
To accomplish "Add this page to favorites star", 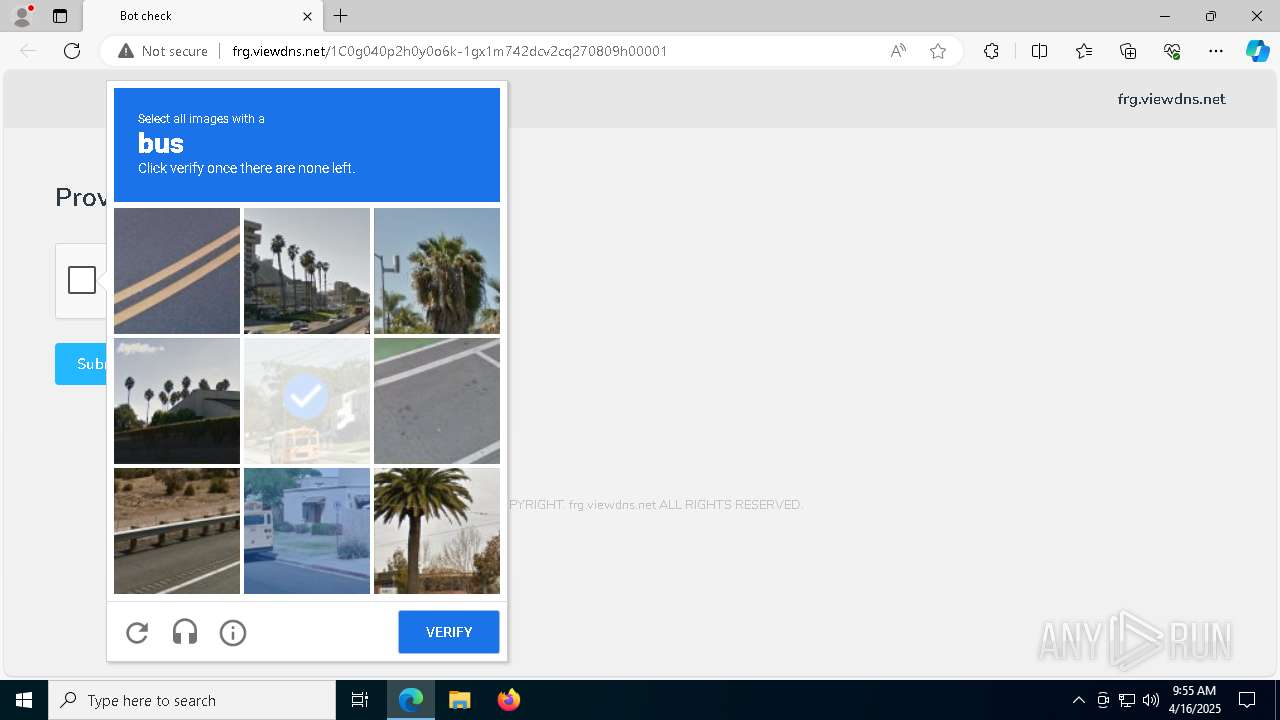I will click(938, 51).
